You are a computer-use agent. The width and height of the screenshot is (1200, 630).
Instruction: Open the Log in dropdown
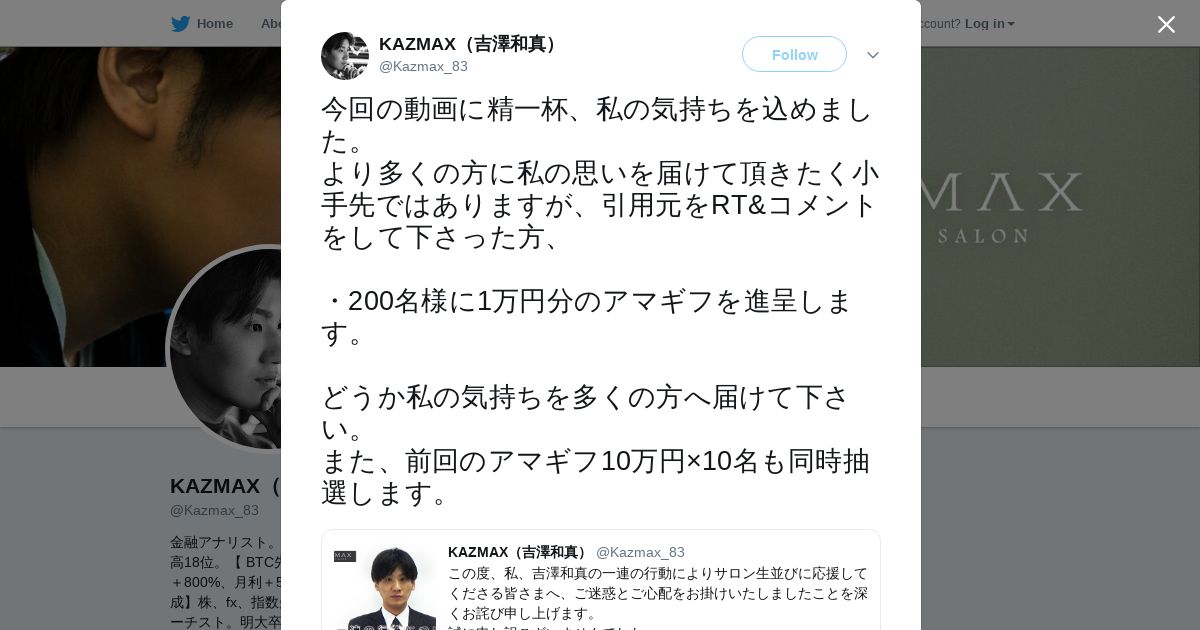pos(989,24)
